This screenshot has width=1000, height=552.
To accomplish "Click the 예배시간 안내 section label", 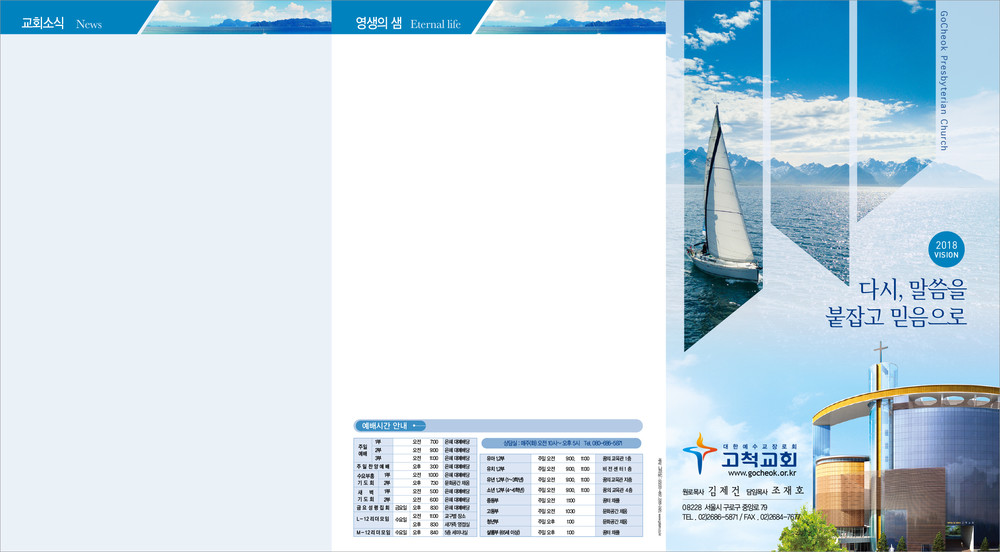I will tap(385, 426).
